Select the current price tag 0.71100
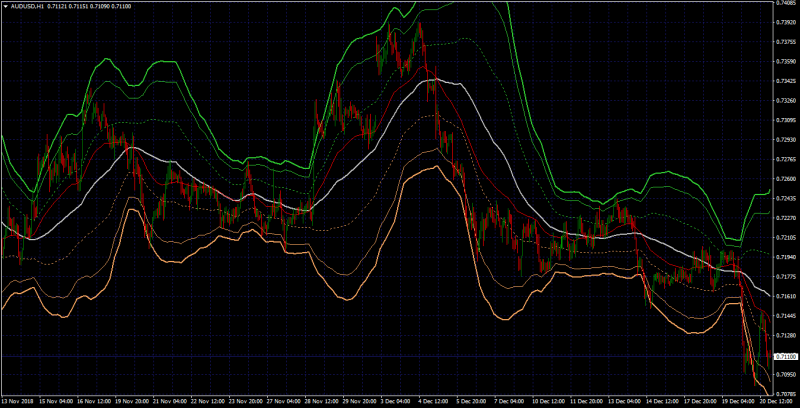 point(783,356)
